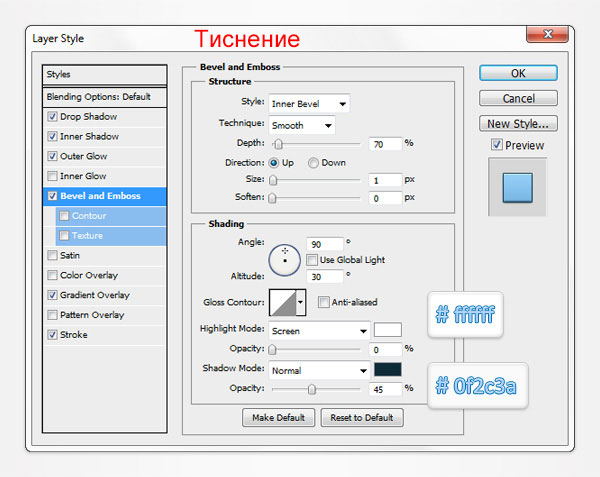Click the angle and altitude dial
600x477 pixels.
[x=285, y=260]
